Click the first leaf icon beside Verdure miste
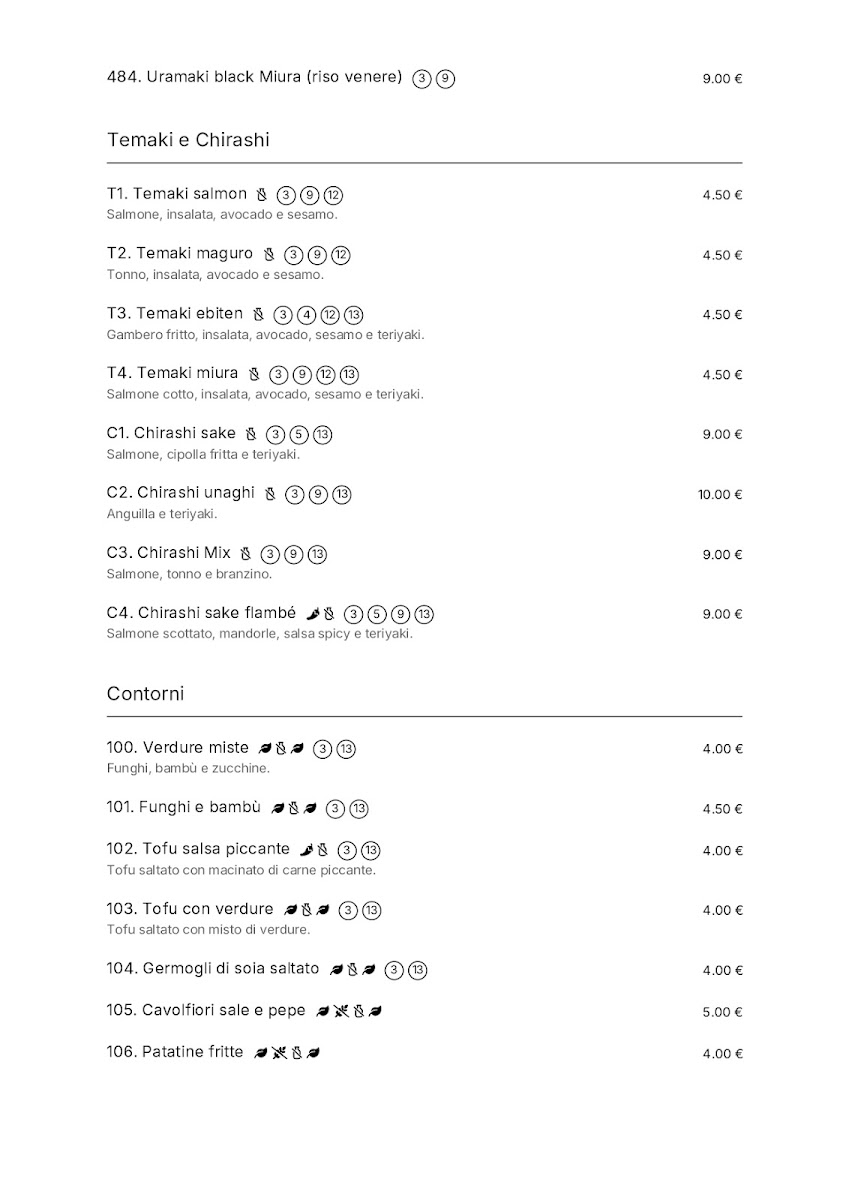Viewport: 849px width, 1200px height. [x=265, y=748]
